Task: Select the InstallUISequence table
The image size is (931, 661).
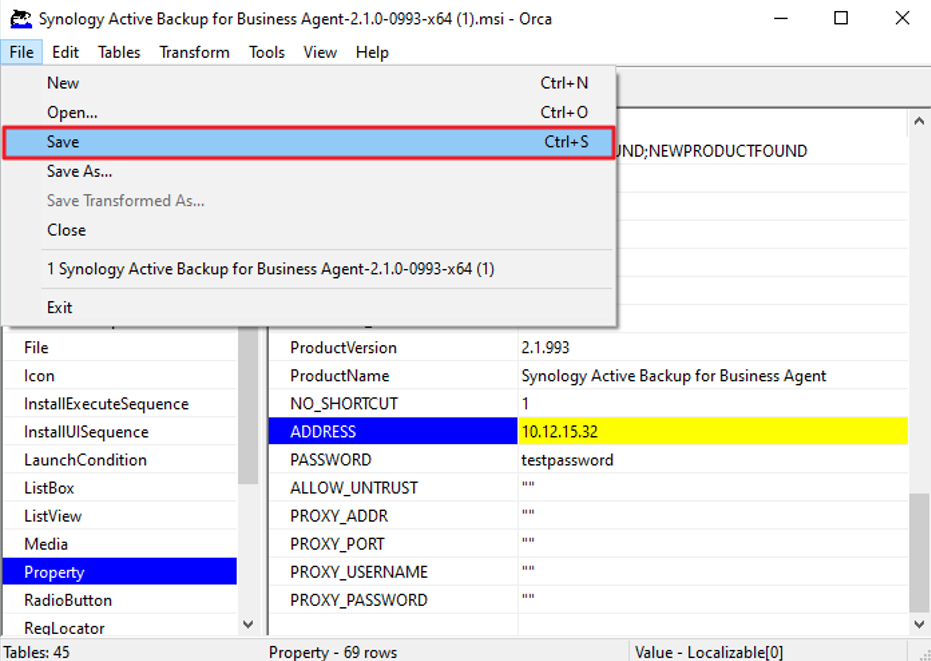Action: click(120, 432)
